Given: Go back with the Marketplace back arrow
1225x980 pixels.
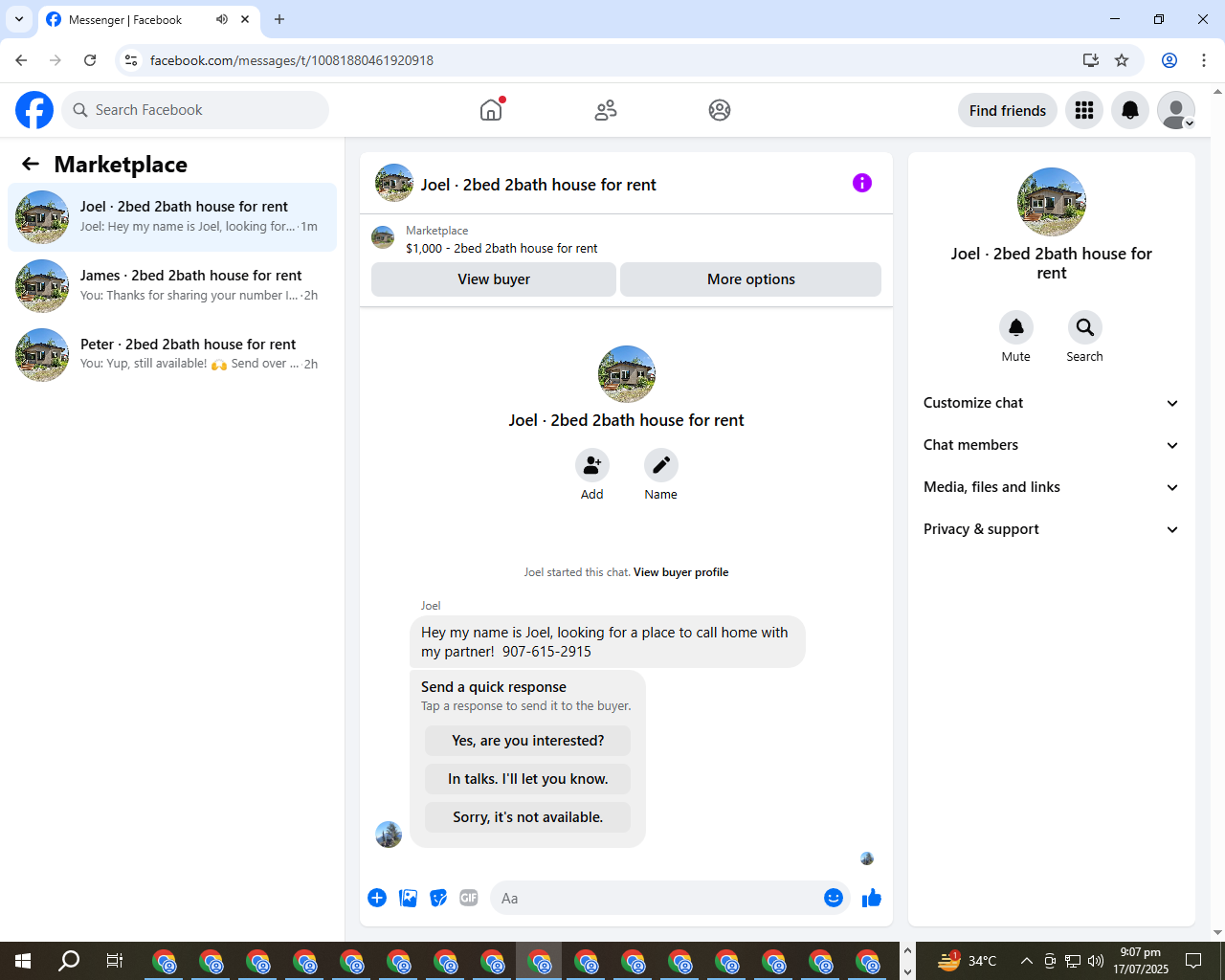Looking at the screenshot, I should [x=31, y=164].
